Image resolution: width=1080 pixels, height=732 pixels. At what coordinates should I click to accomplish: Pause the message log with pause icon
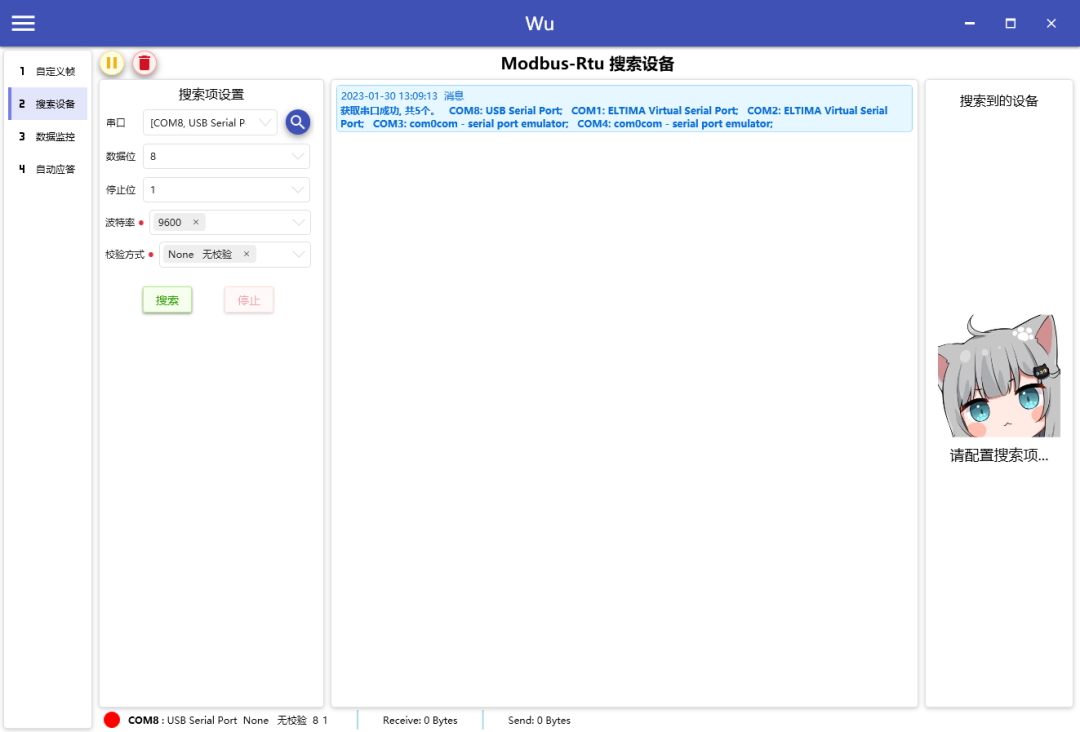(x=112, y=62)
